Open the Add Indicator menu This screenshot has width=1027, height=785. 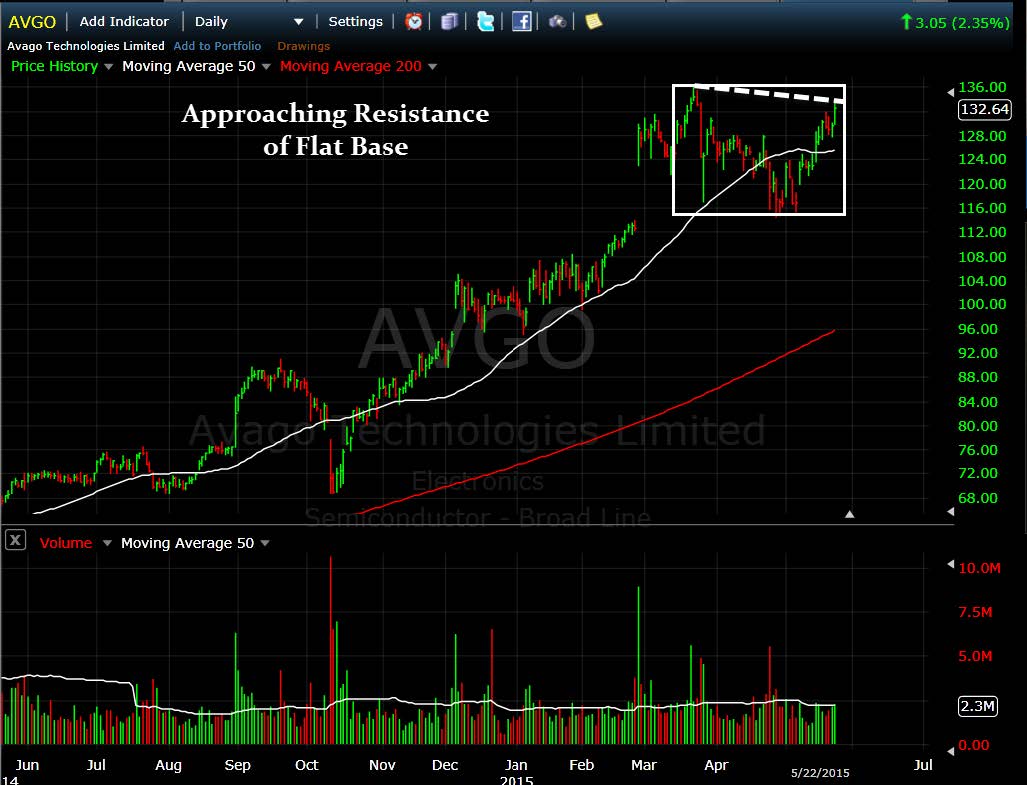[124, 22]
